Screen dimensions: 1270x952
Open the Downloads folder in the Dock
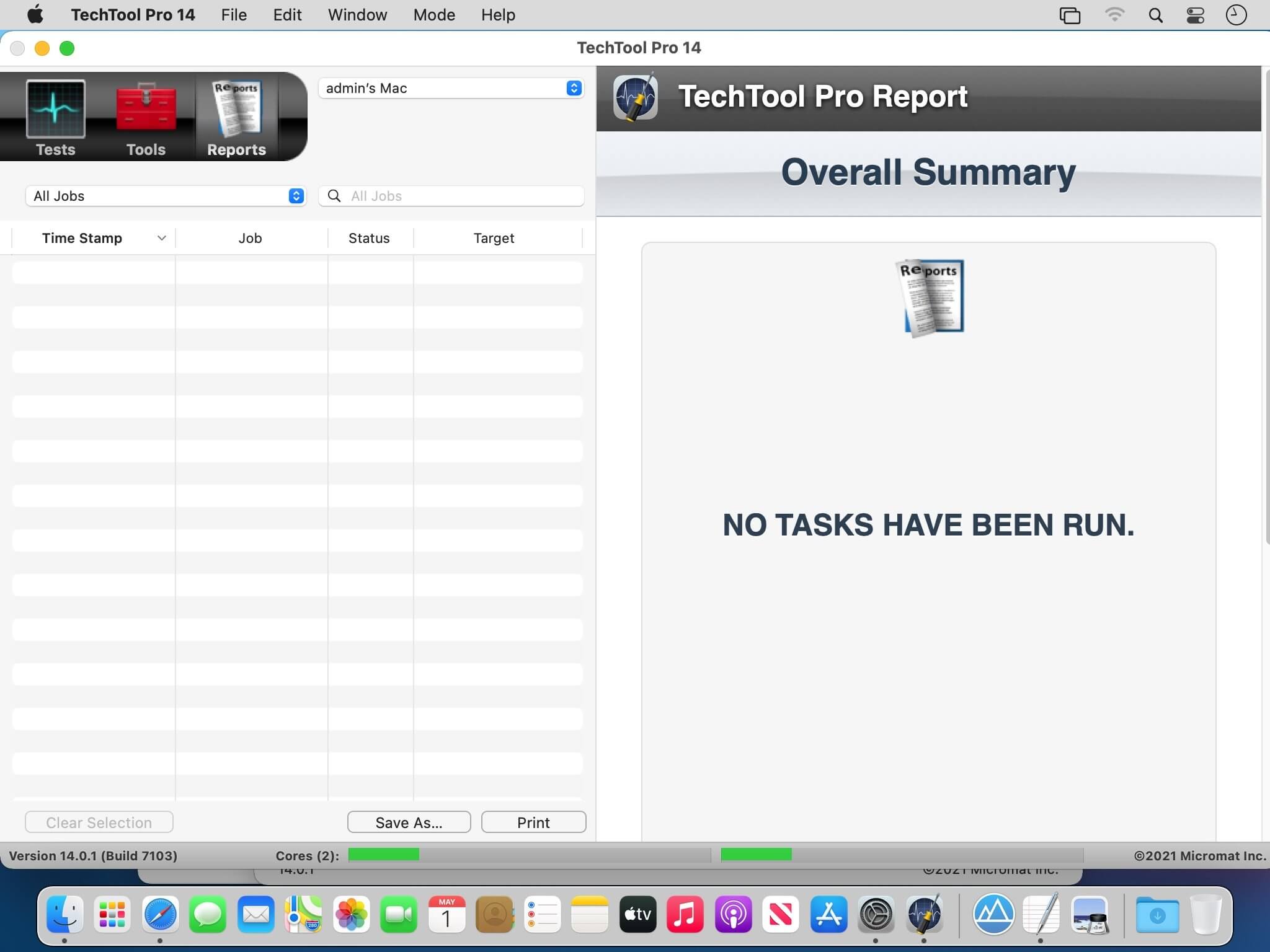coord(1157,914)
